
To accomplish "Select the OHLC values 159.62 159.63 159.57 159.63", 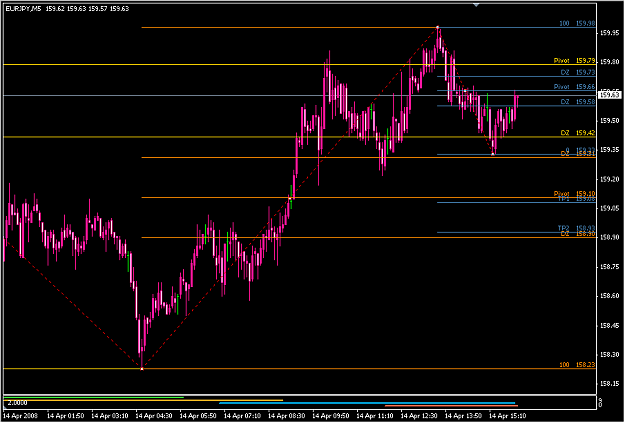I will click(87, 8).
